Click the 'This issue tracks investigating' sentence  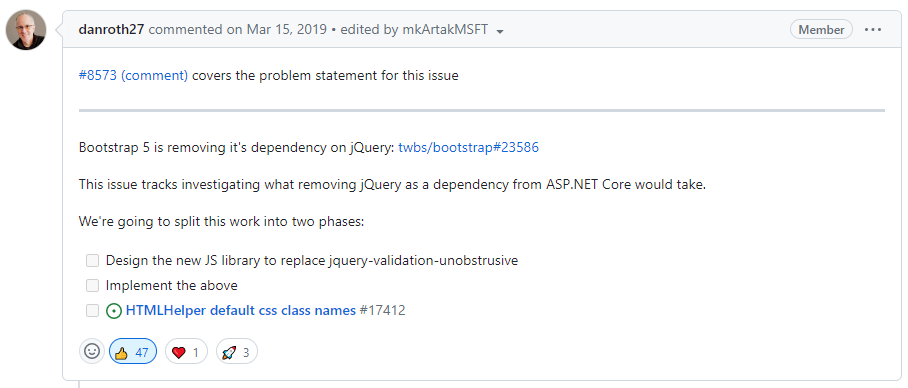(x=393, y=185)
